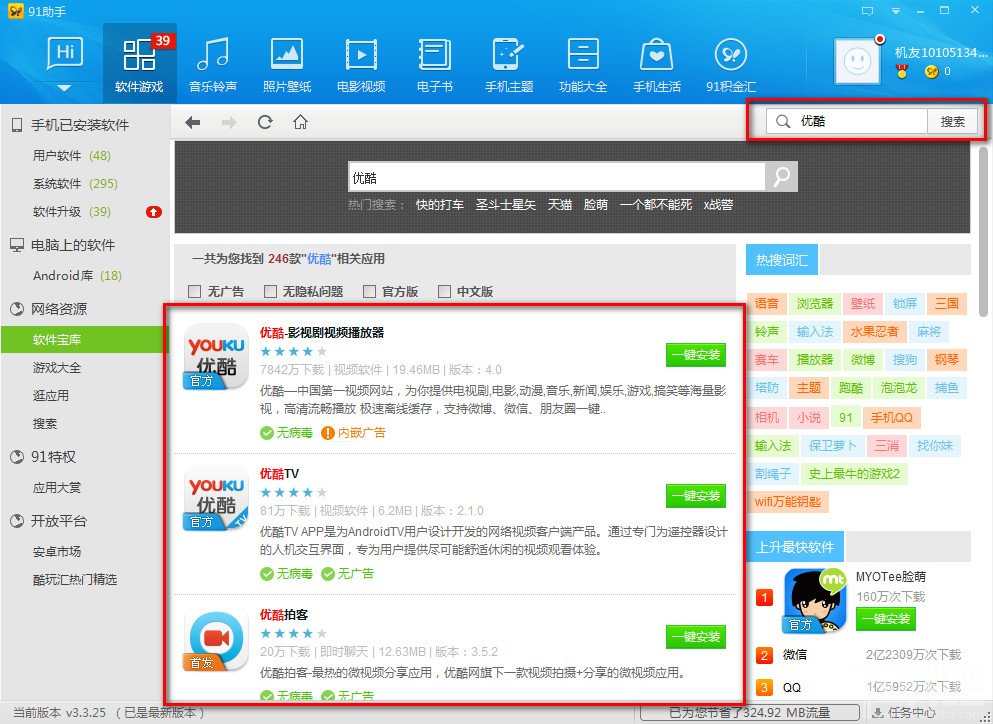Collapse the 手机已安装软件 sidebar section
The width and height of the screenshot is (993, 724).
coord(82,124)
